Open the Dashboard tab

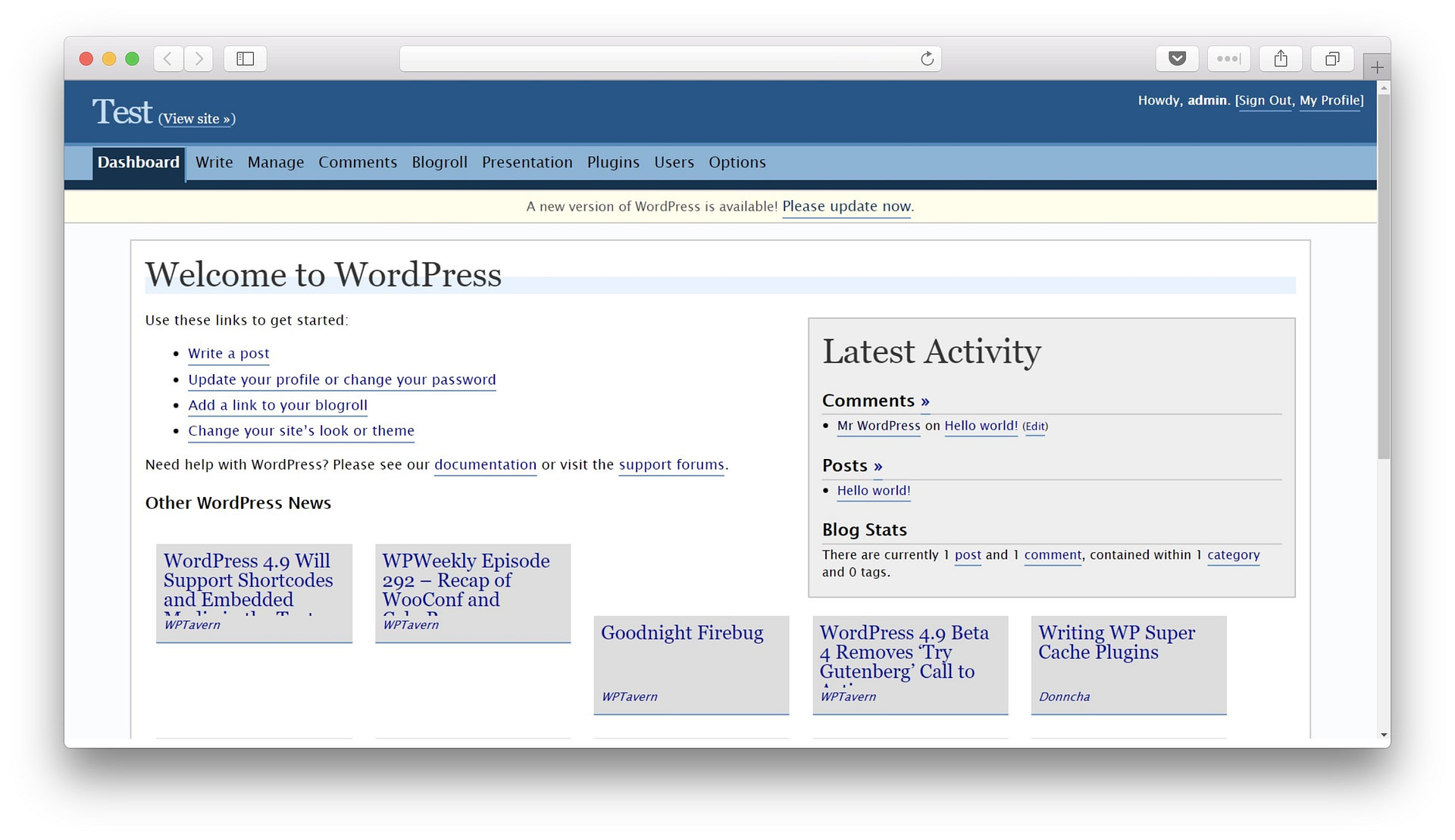[139, 162]
